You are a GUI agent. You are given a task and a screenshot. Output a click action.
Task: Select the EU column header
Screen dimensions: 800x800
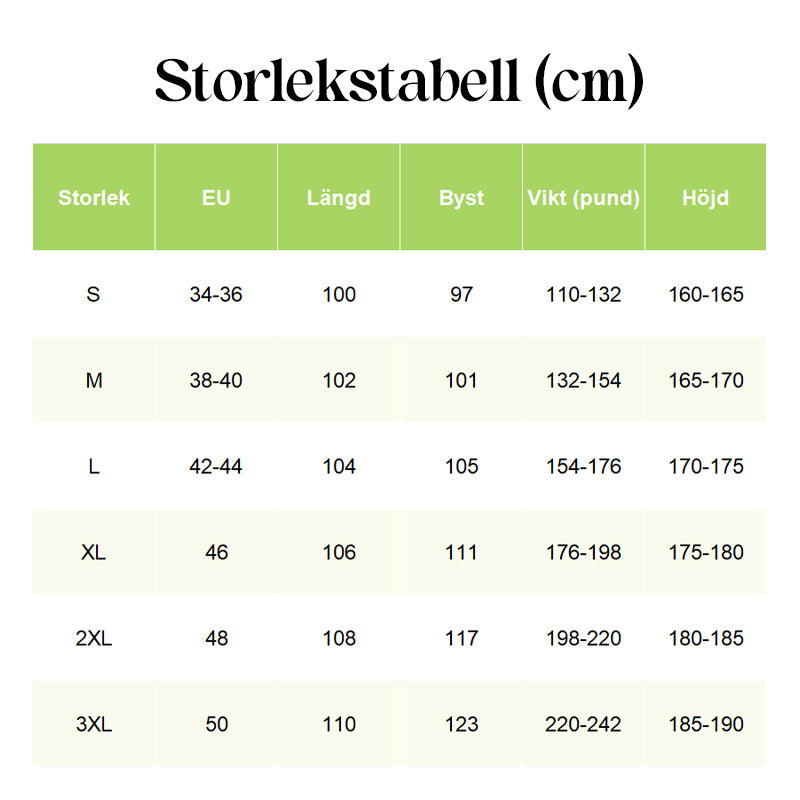tap(216, 197)
